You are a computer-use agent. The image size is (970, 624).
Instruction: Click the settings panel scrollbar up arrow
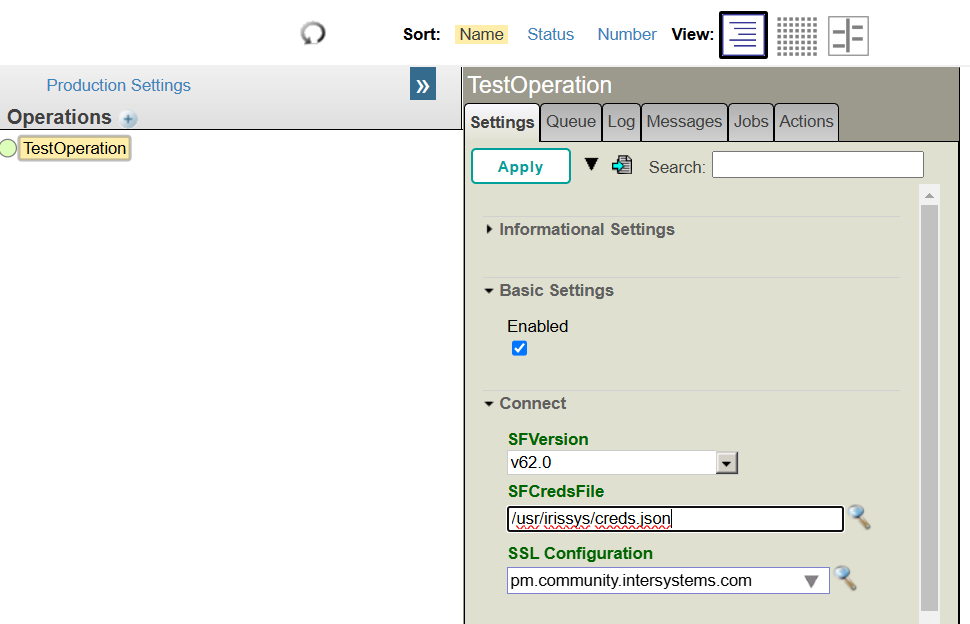[x=929, y=195]
